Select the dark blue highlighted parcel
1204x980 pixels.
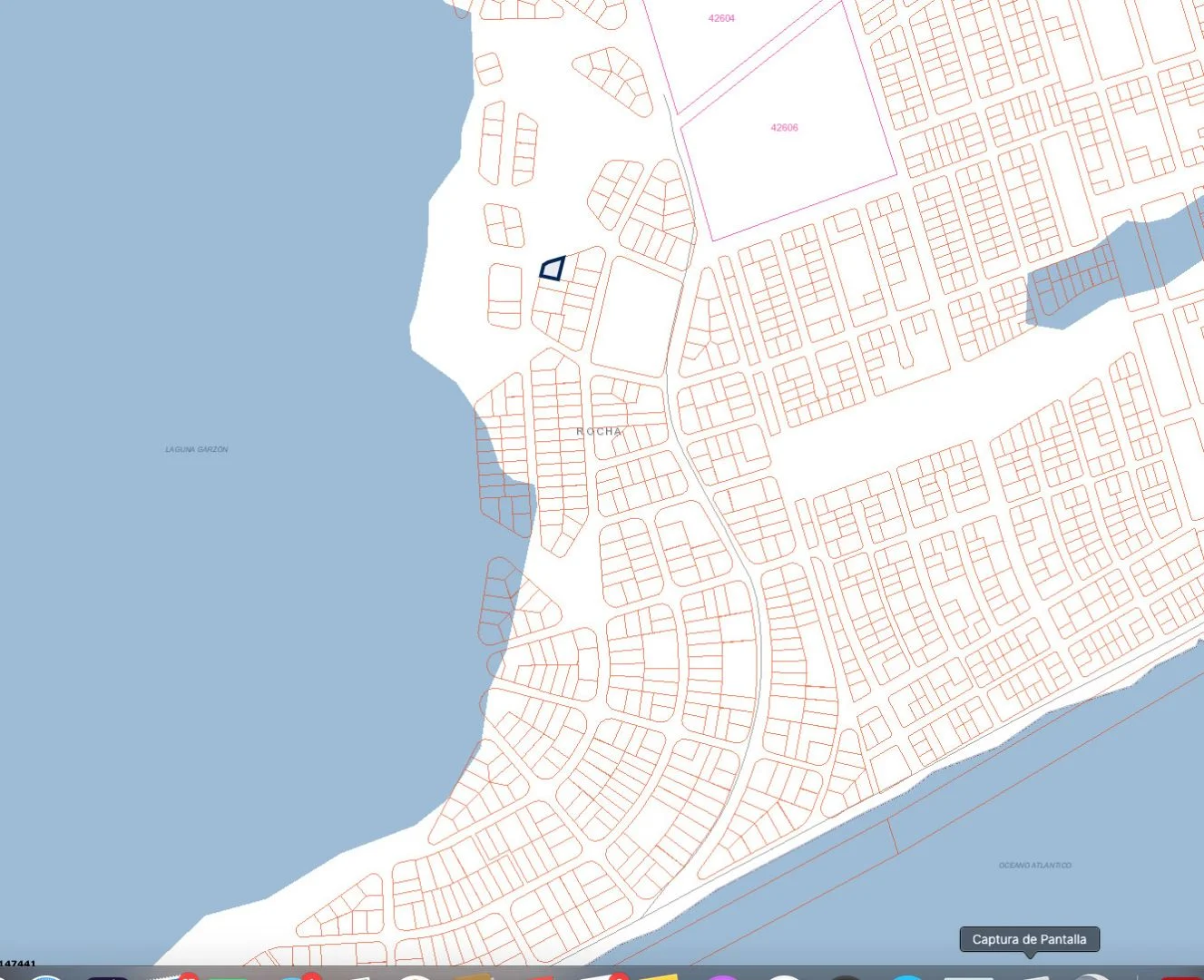(552, 269)
